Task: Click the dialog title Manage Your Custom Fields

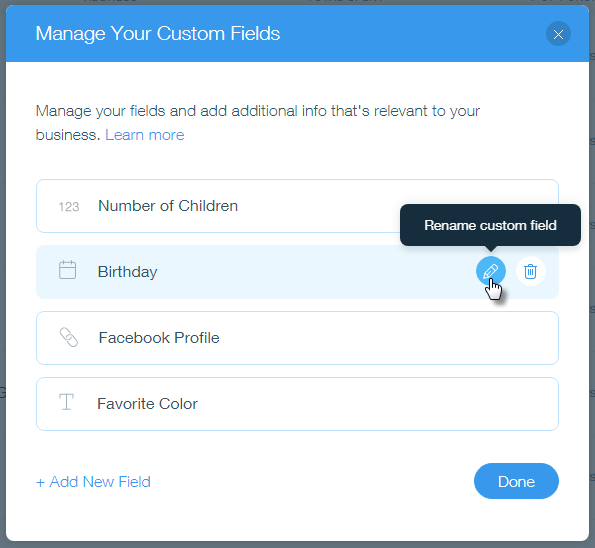Action: coord(158,33)
